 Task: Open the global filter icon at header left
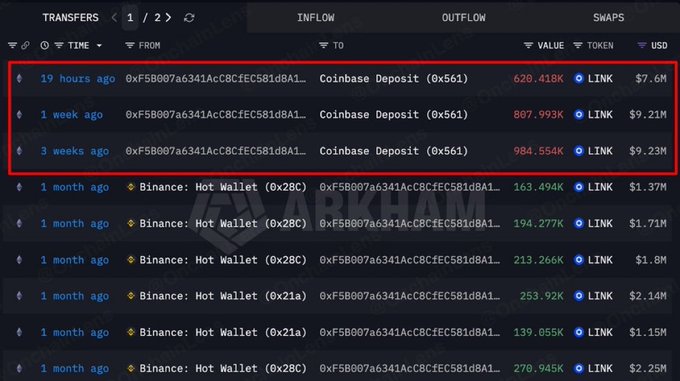tap(12, 45)
